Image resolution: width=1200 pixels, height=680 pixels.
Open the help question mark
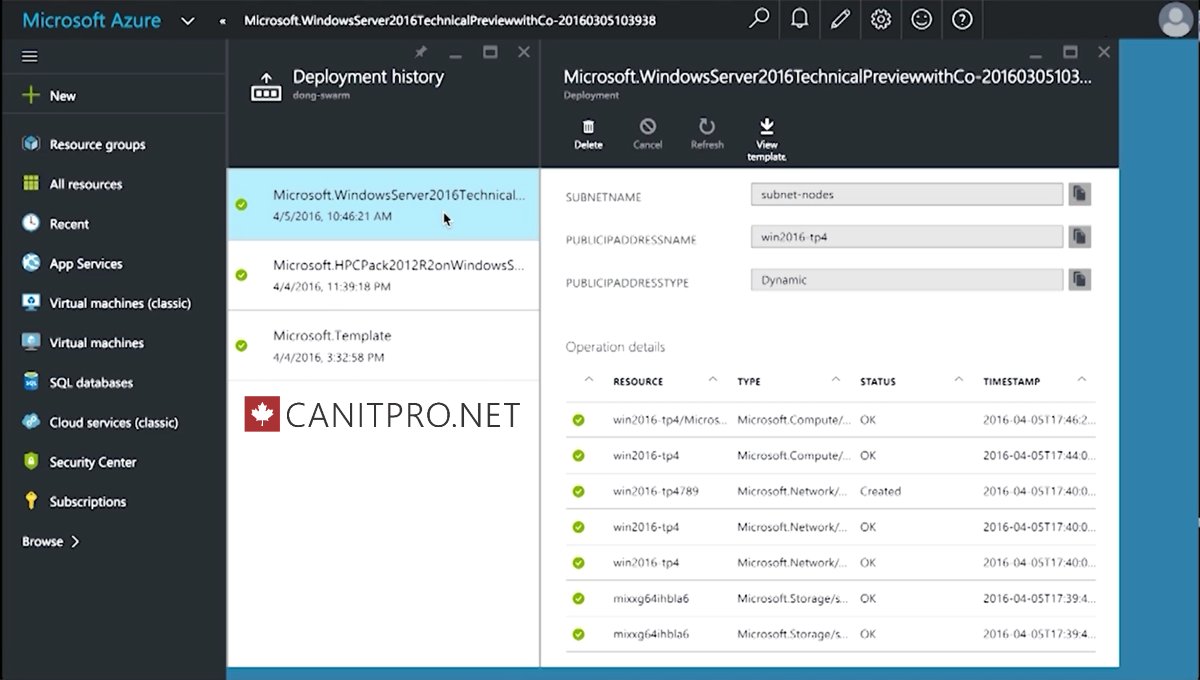[962, 19]
